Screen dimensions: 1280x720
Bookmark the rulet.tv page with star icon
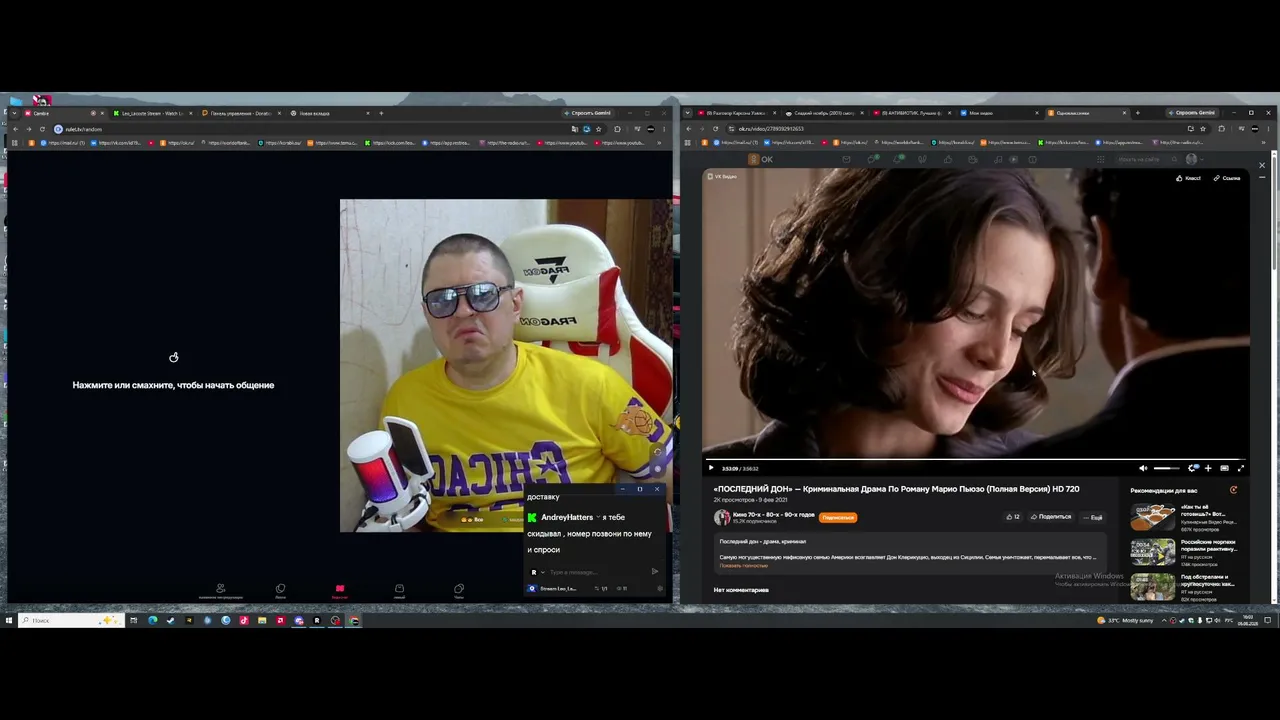(x=599, y=129)
